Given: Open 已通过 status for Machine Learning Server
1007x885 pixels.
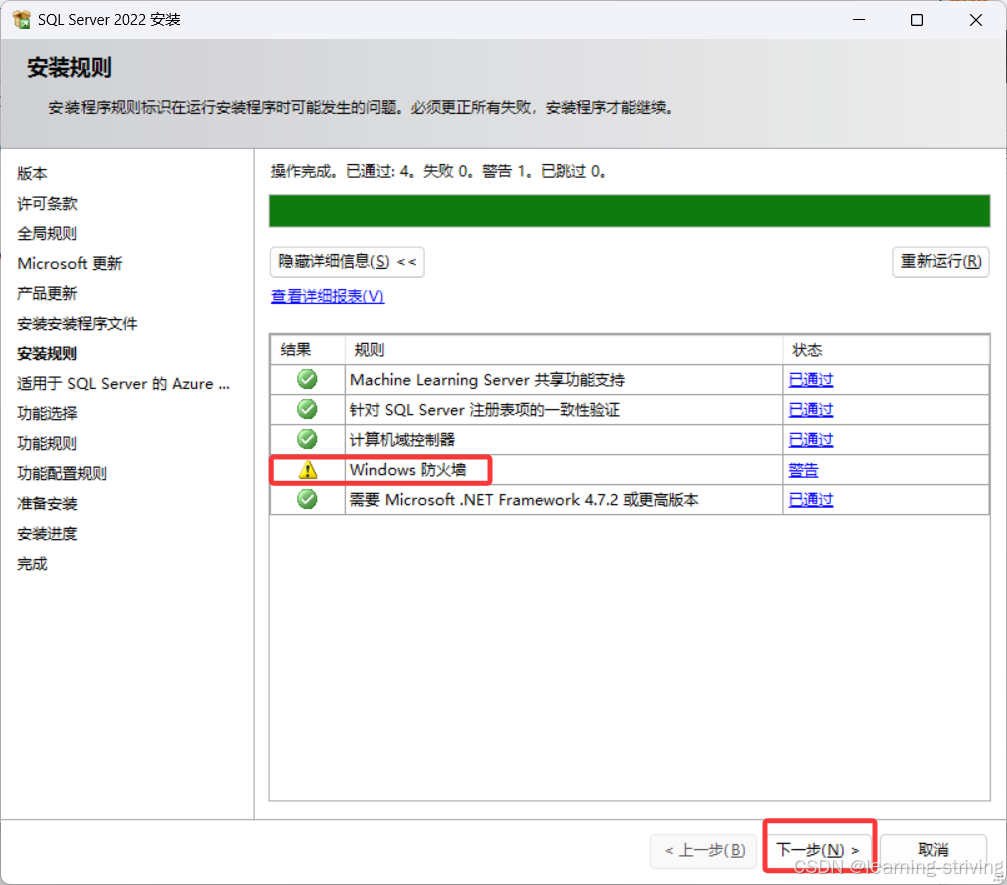Looking at the screenshot, I should (x=810, y=380).
